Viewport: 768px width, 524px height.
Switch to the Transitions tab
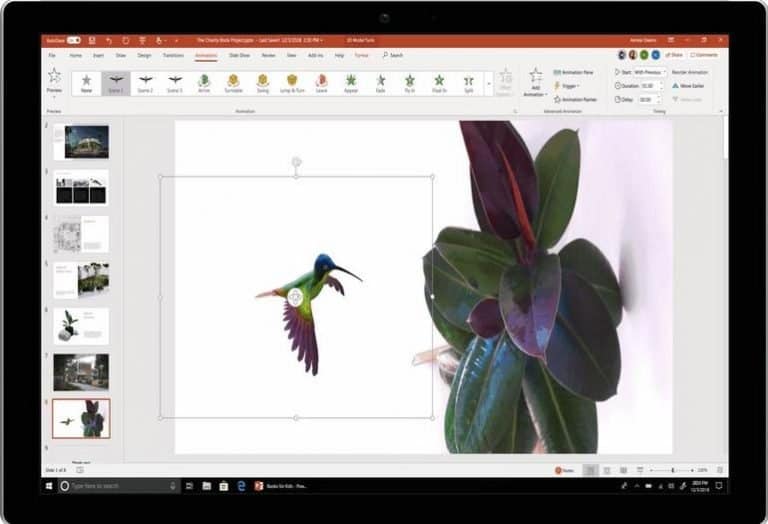click(x=173, y=55)
